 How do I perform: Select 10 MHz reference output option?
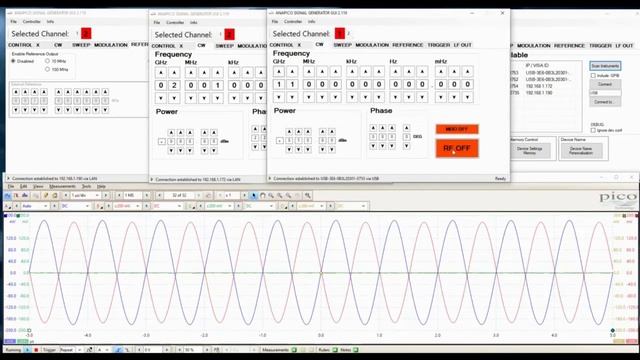(47, 61)
